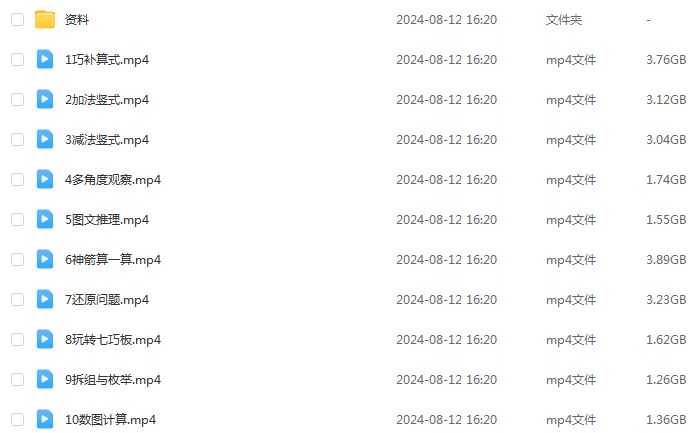Select checkbox for 3减法竖式.mp4
This screenshot has width=694, height=433.
[17, 139]
